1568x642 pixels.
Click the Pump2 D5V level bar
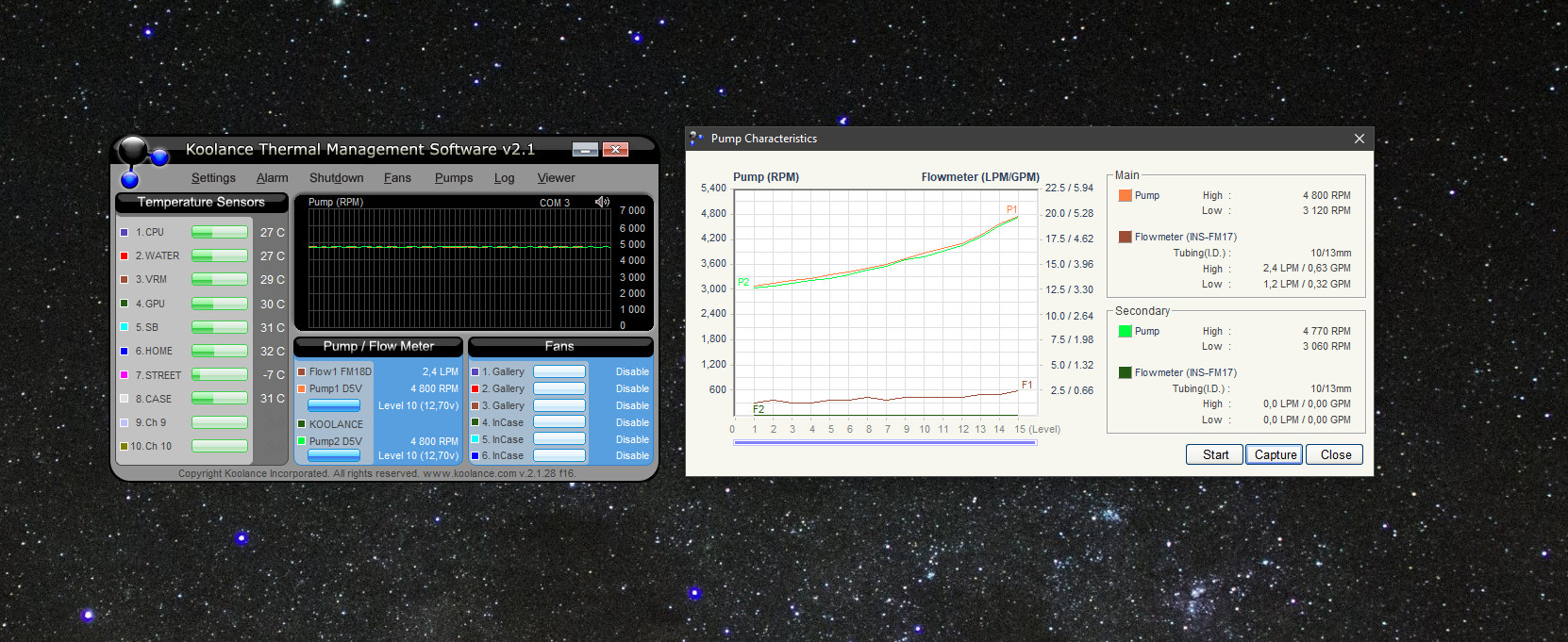334,455
